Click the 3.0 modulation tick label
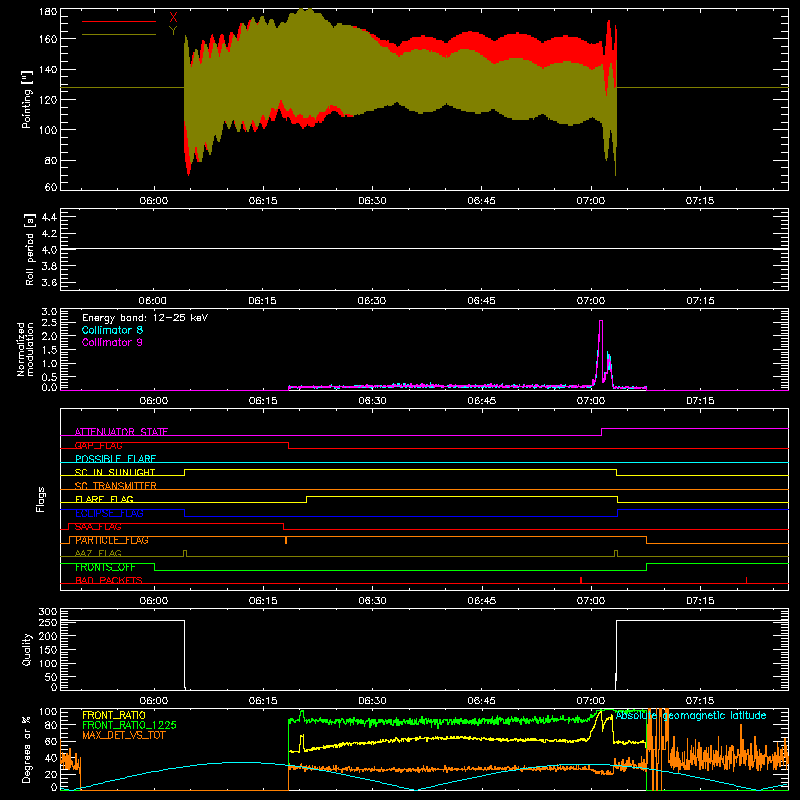800x800 pixels. (x=49, y=312)
